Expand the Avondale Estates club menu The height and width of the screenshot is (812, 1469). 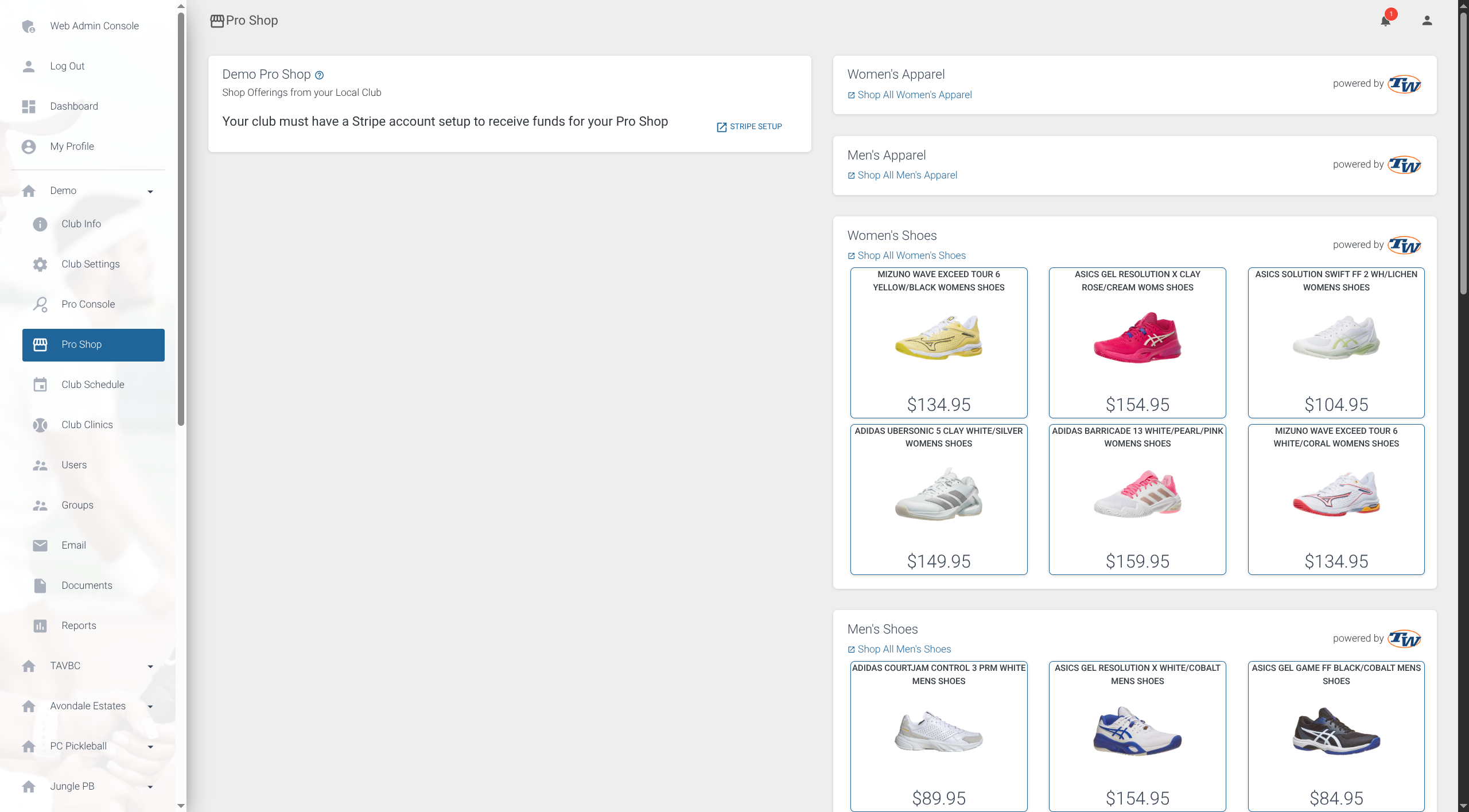coord(150,707)
